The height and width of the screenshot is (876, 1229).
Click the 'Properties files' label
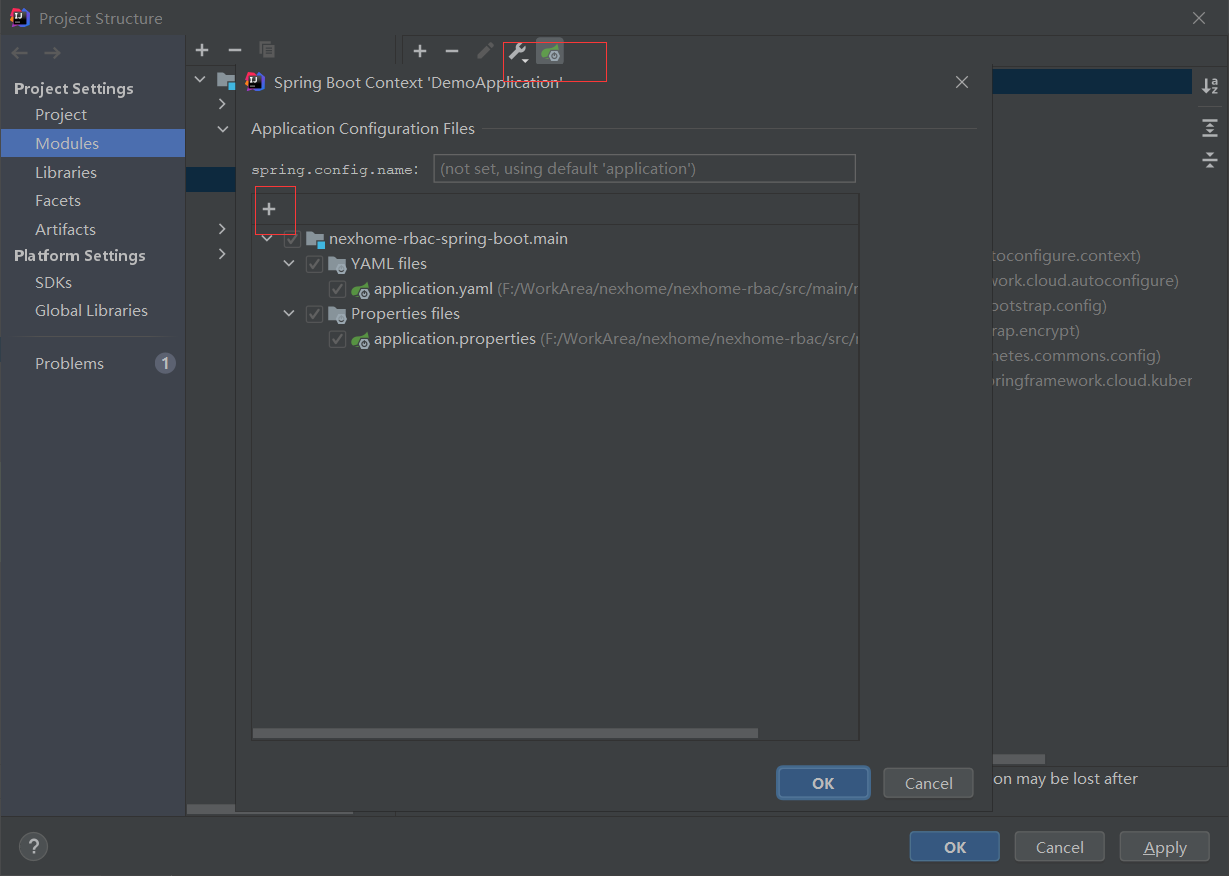pos(405,314)
